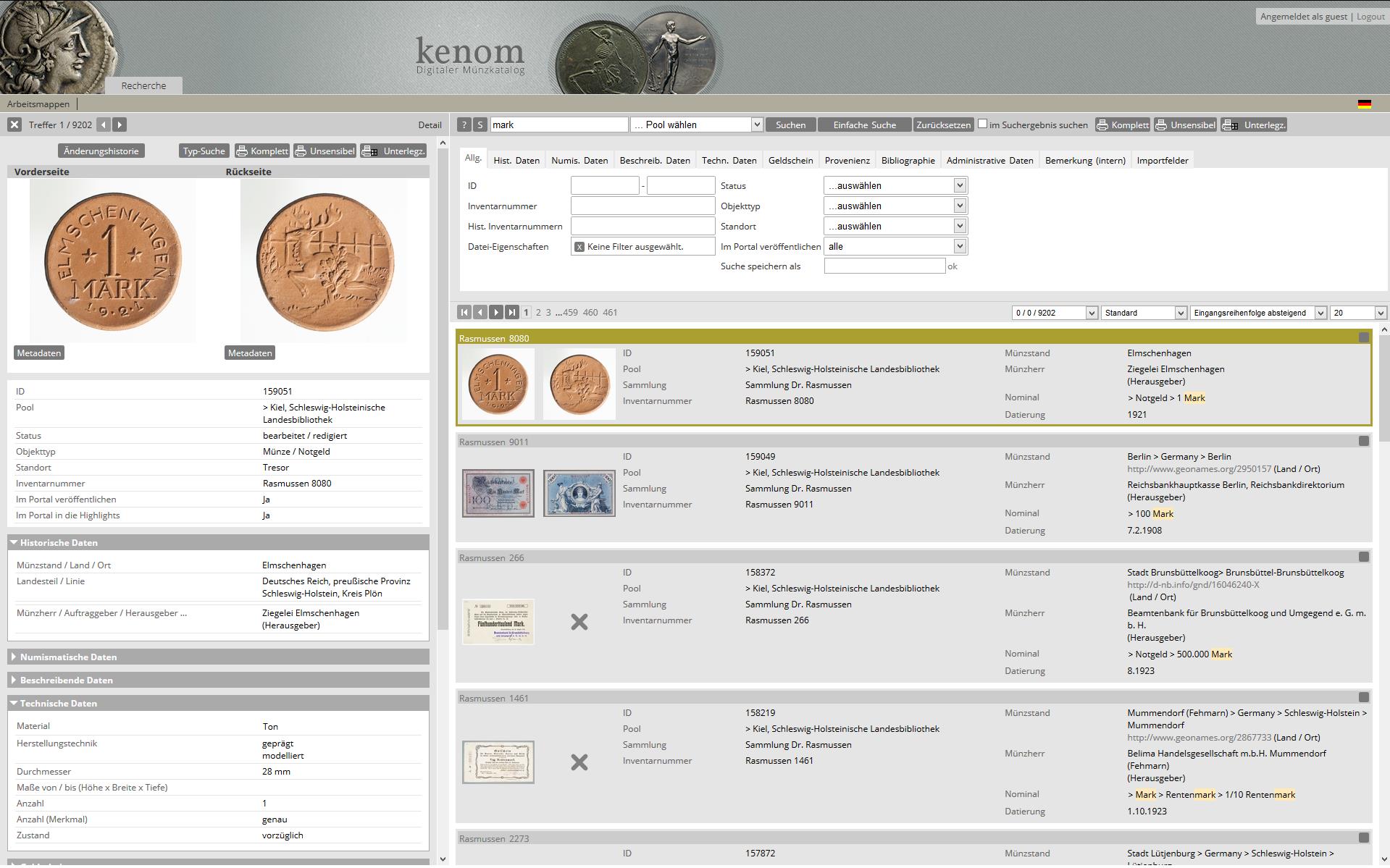Click missing reverse image X for Rasmussen 1461

click(x=579, y=762)
